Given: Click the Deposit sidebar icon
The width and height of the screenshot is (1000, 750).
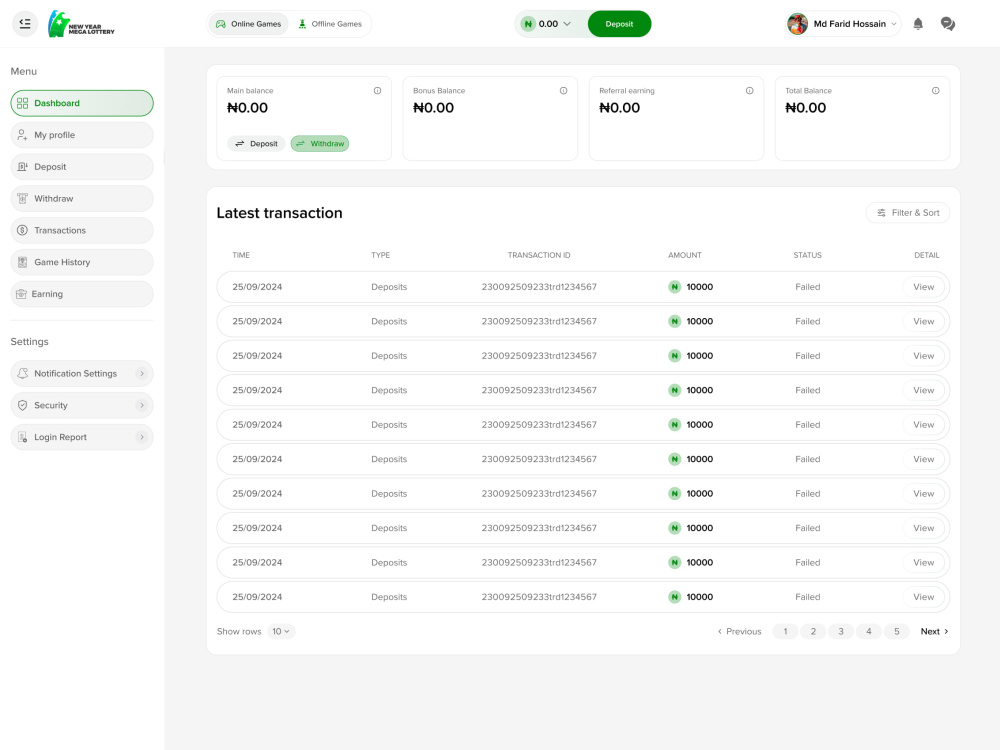Looking at the screenshot, I should point(22,166).
